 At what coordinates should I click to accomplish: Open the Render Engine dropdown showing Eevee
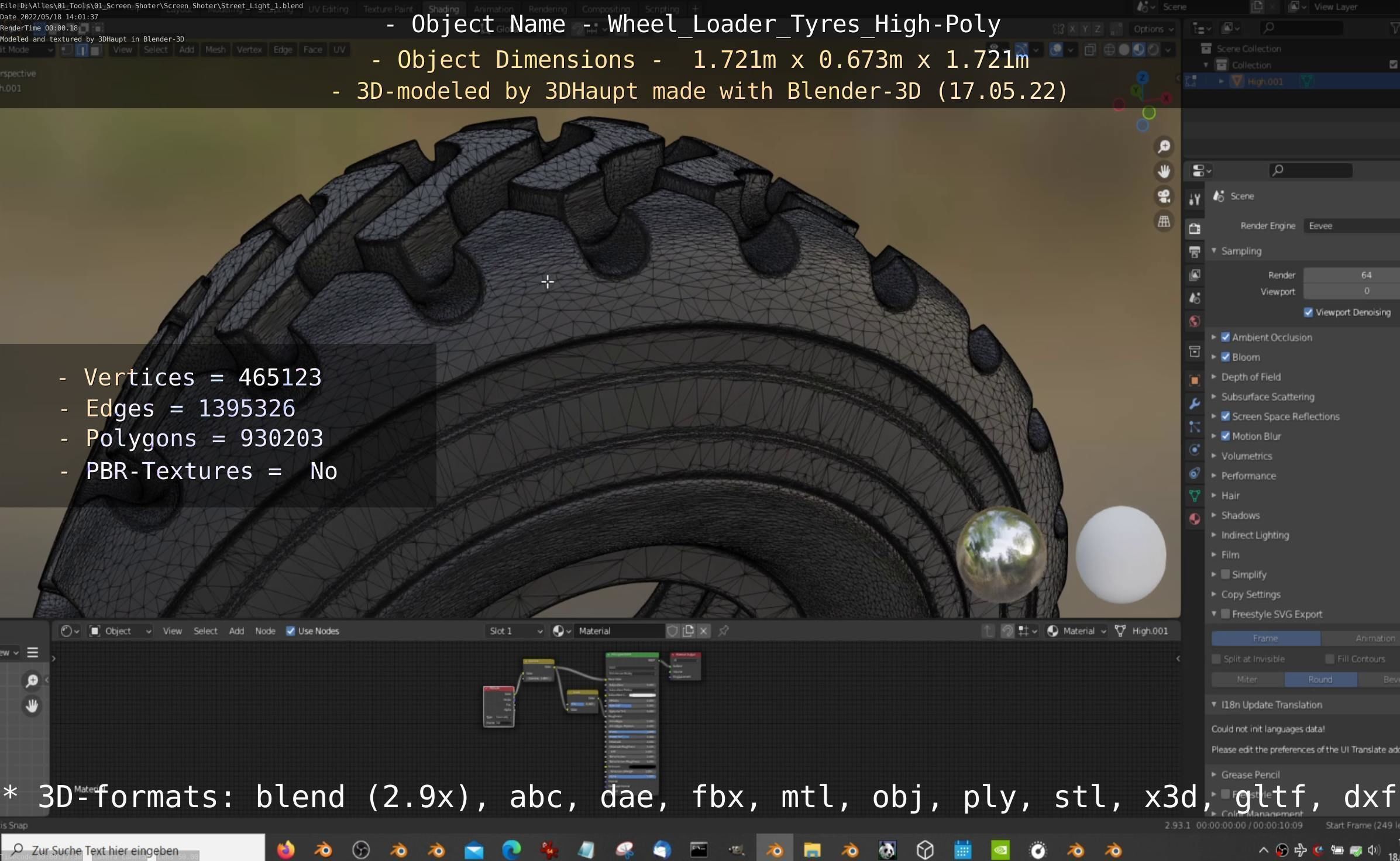click(x=1351, y=226)
